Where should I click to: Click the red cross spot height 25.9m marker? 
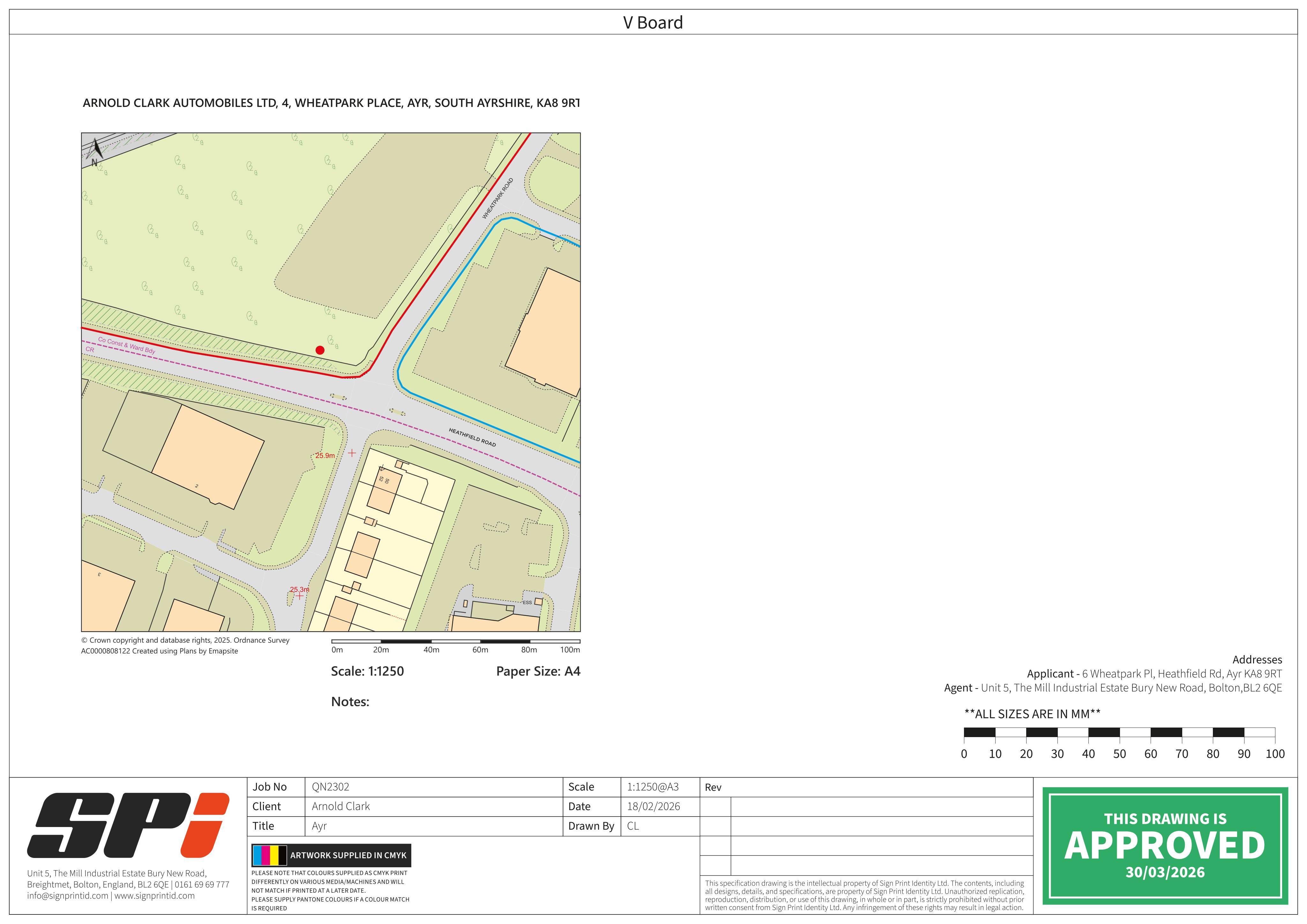352,453
